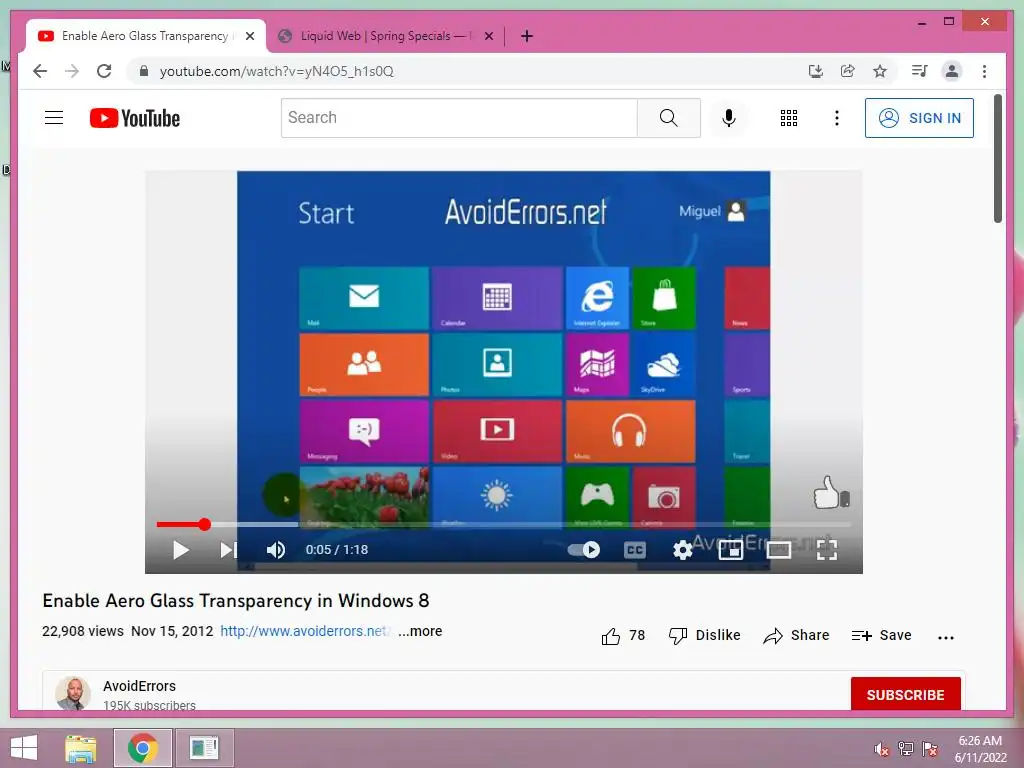The image size is (1024, 768).
Task: Open Windows Start button
Action: pos(24,748)
